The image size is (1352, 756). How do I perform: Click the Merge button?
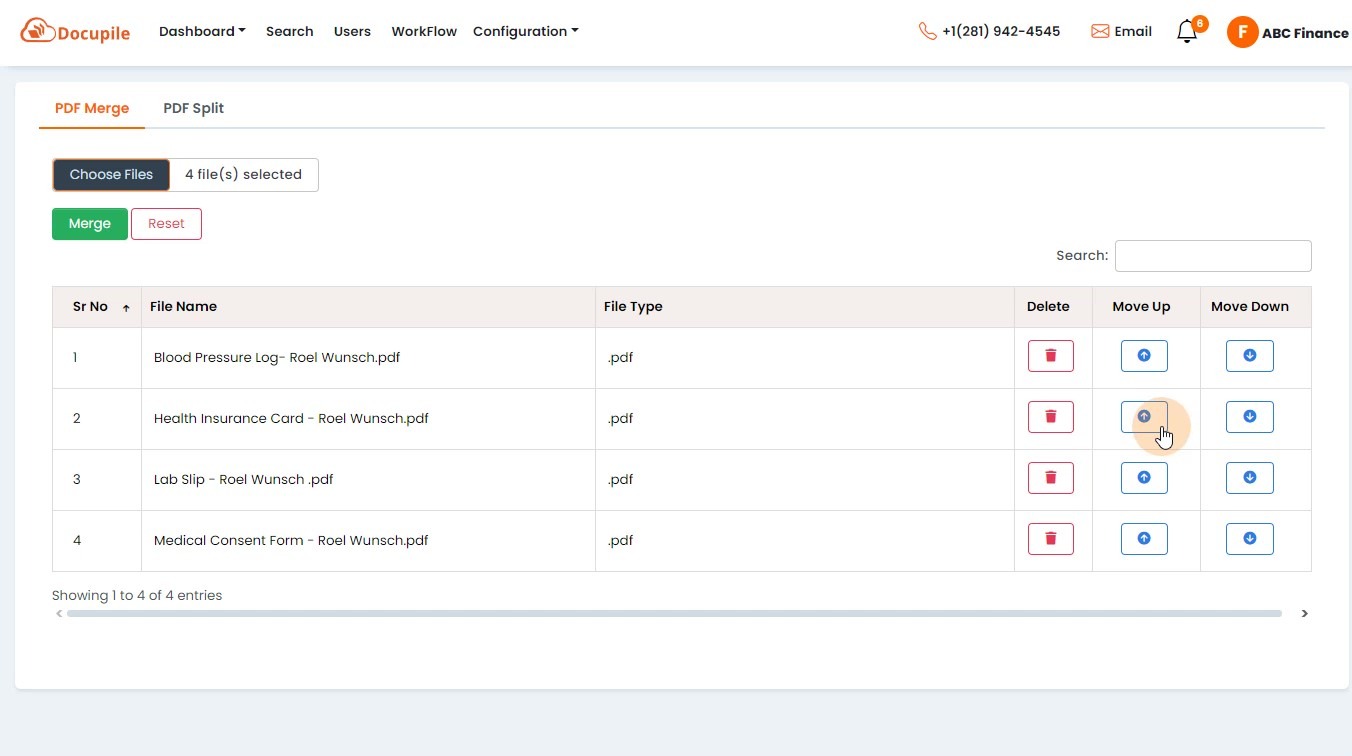89,223
